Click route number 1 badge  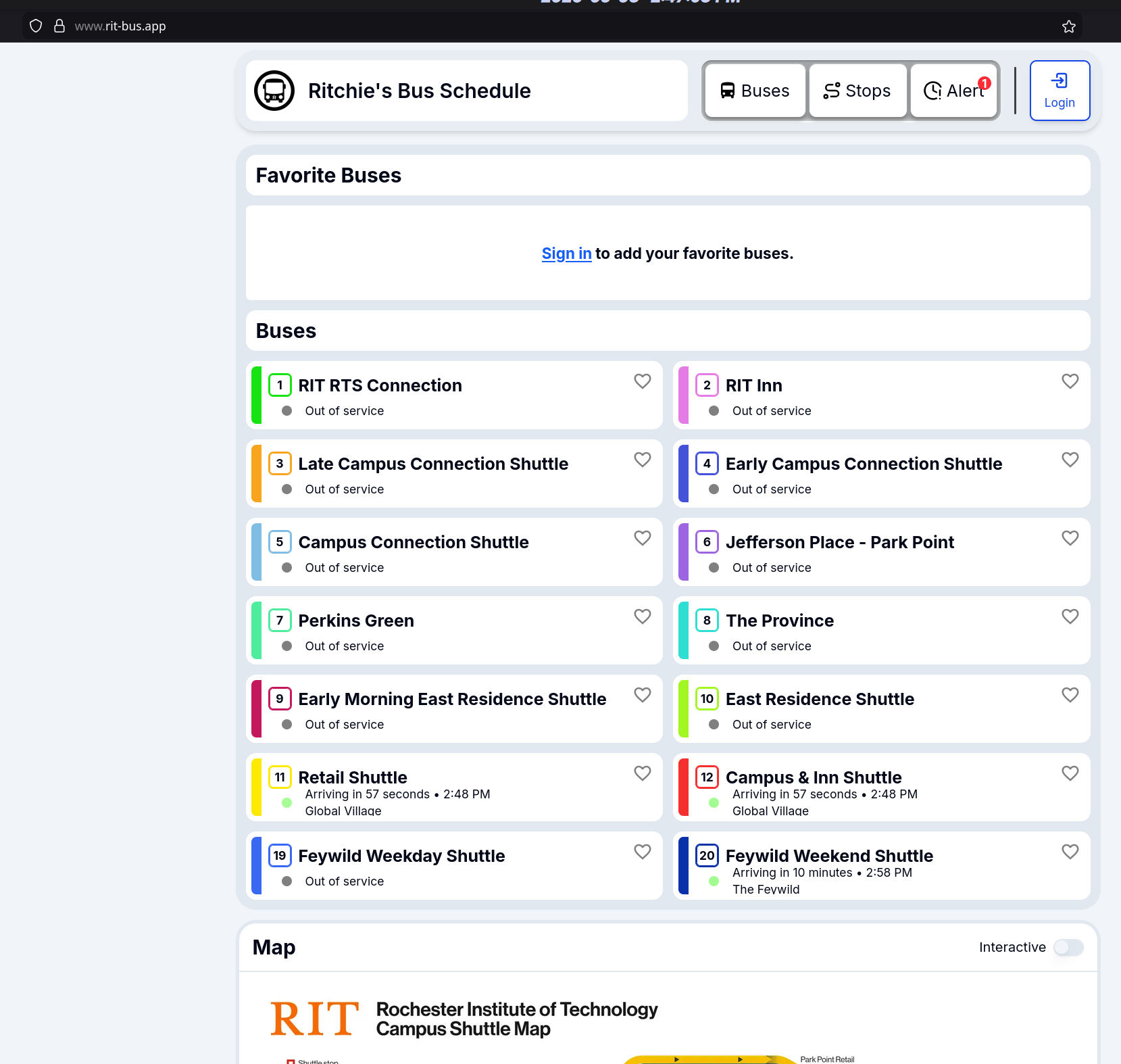click(x=280, y=385)
